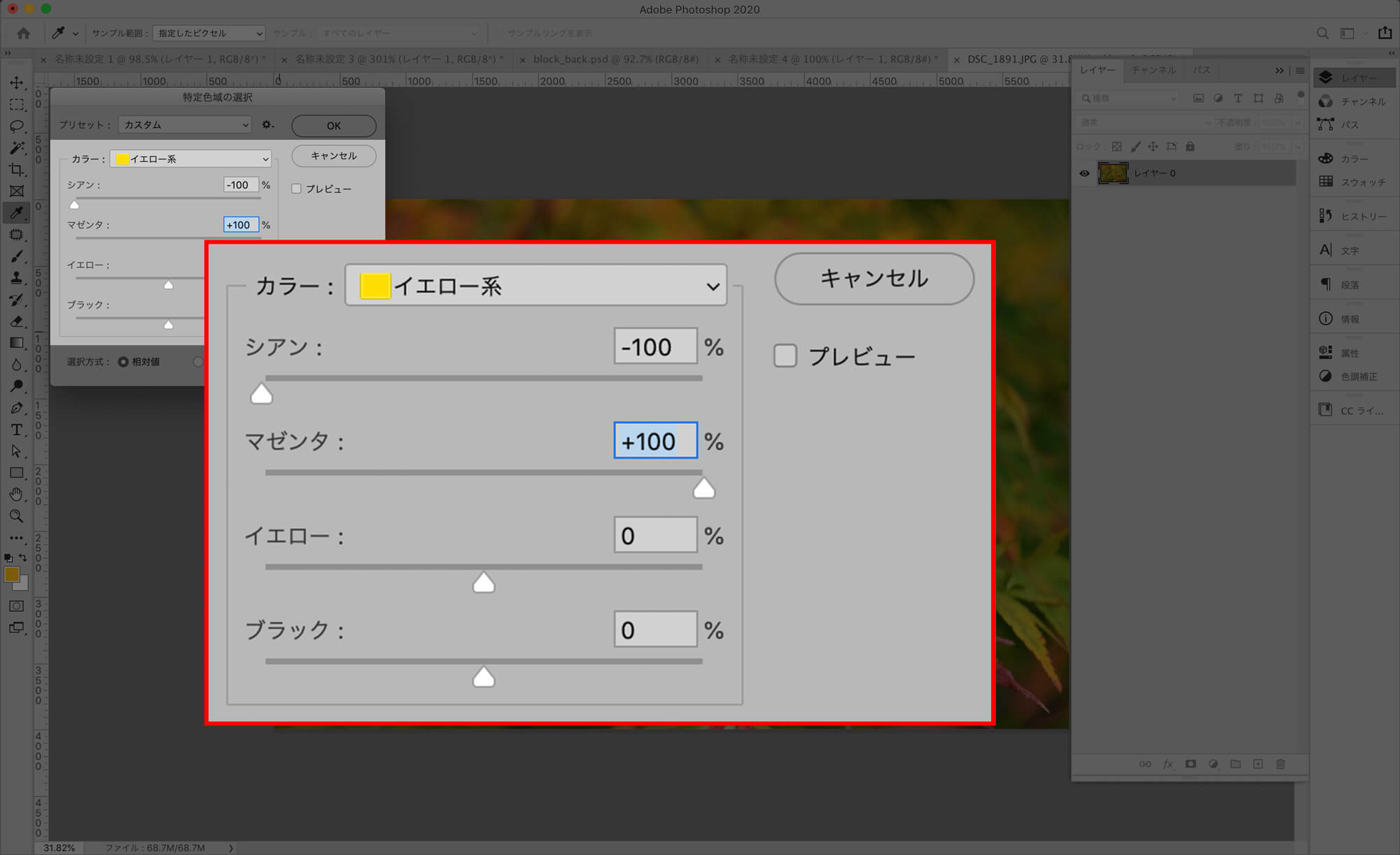Viewport: 1400px width, 855px height.
Task: Select the Hand tool
Action: [x=17, y=494]
